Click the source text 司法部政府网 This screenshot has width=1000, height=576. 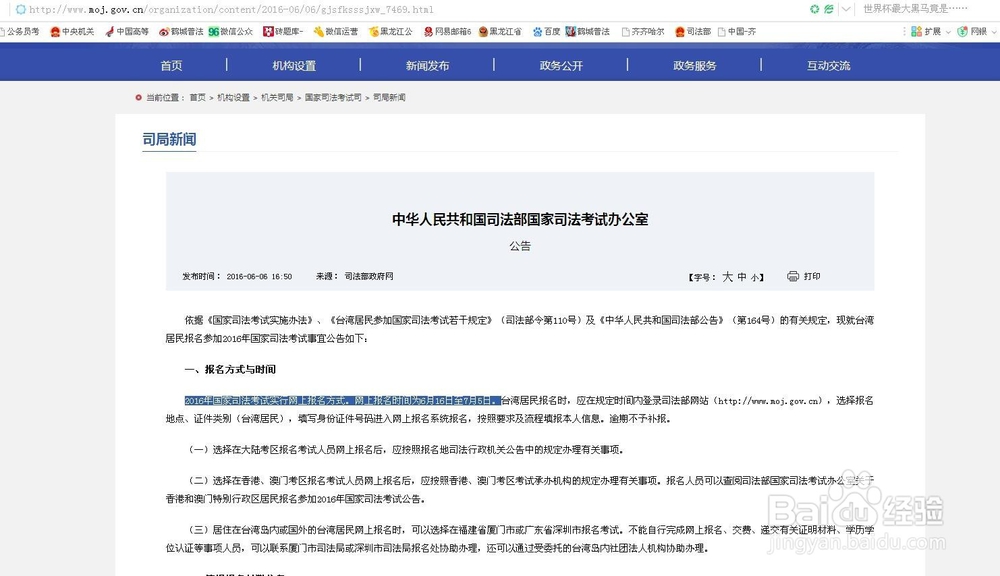369,276
